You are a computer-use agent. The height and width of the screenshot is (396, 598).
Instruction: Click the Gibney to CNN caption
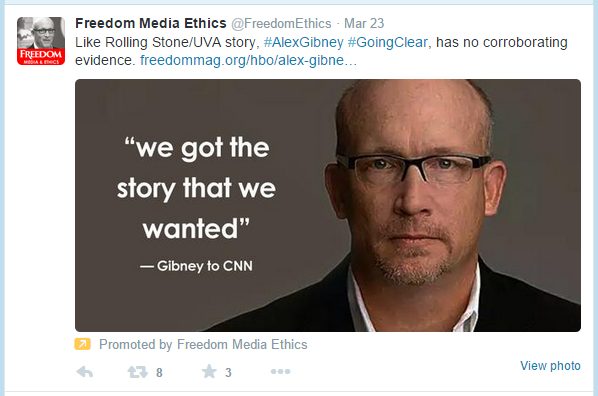coord(196,266)
